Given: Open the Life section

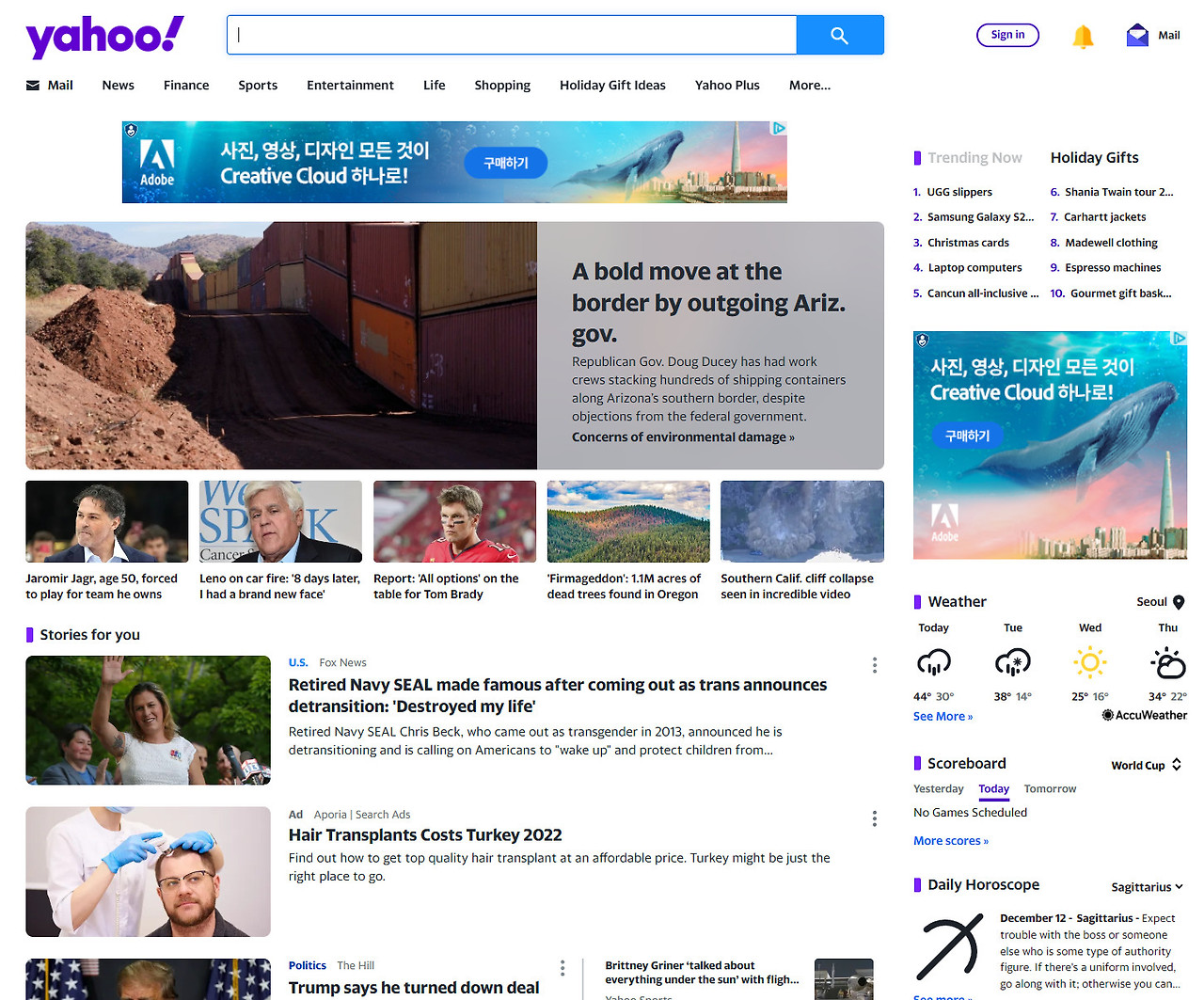Looking at the screenshot, I should pyautogui.click(x=435, y=85).
